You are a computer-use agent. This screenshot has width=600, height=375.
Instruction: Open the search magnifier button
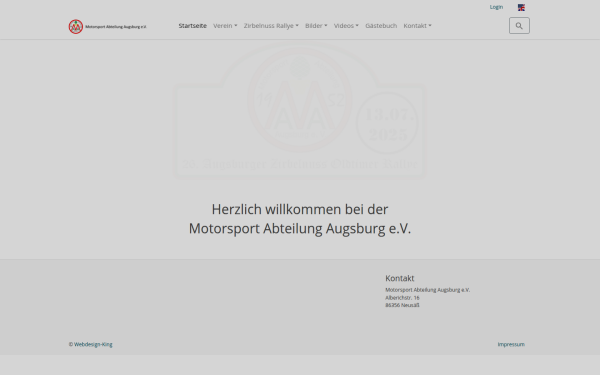[519, 26]
